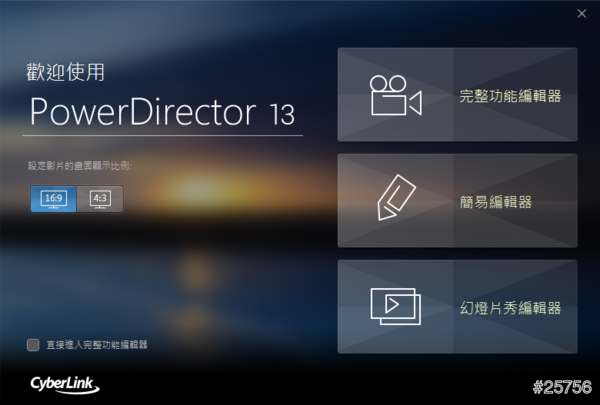The width and height of the screenshot is (600, 405).
Task: Click the video camera icon
Action: [396, 95]
